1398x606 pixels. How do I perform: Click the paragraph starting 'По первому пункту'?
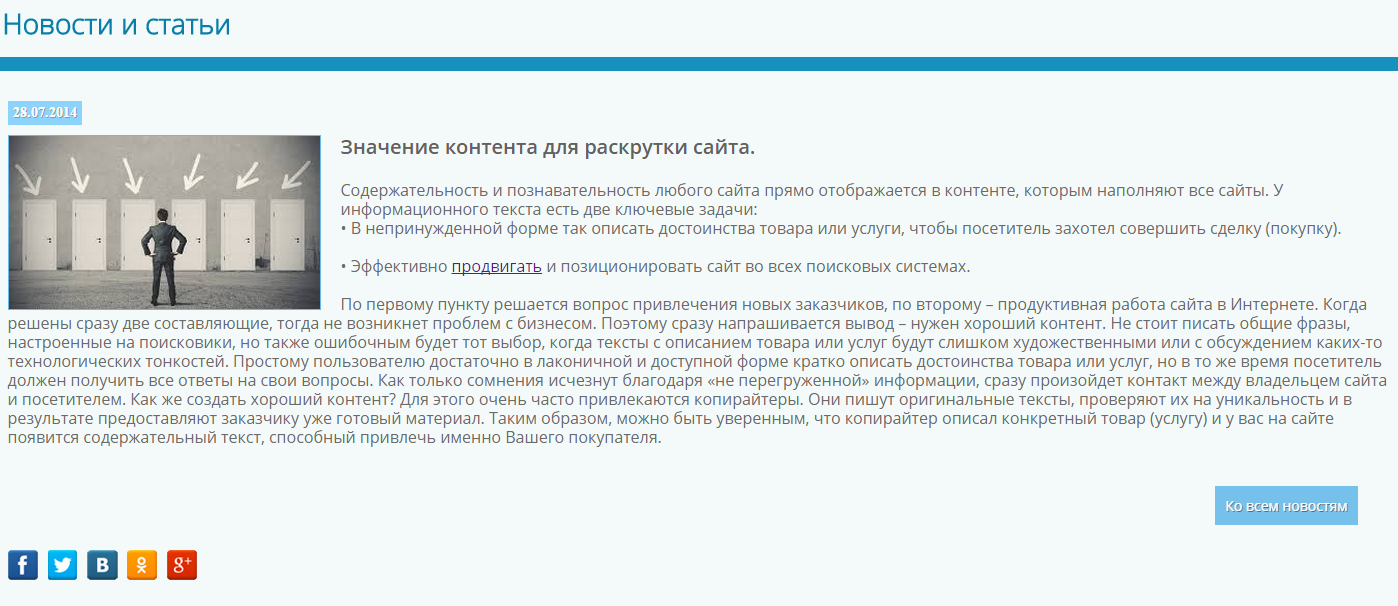pos(699,371)
